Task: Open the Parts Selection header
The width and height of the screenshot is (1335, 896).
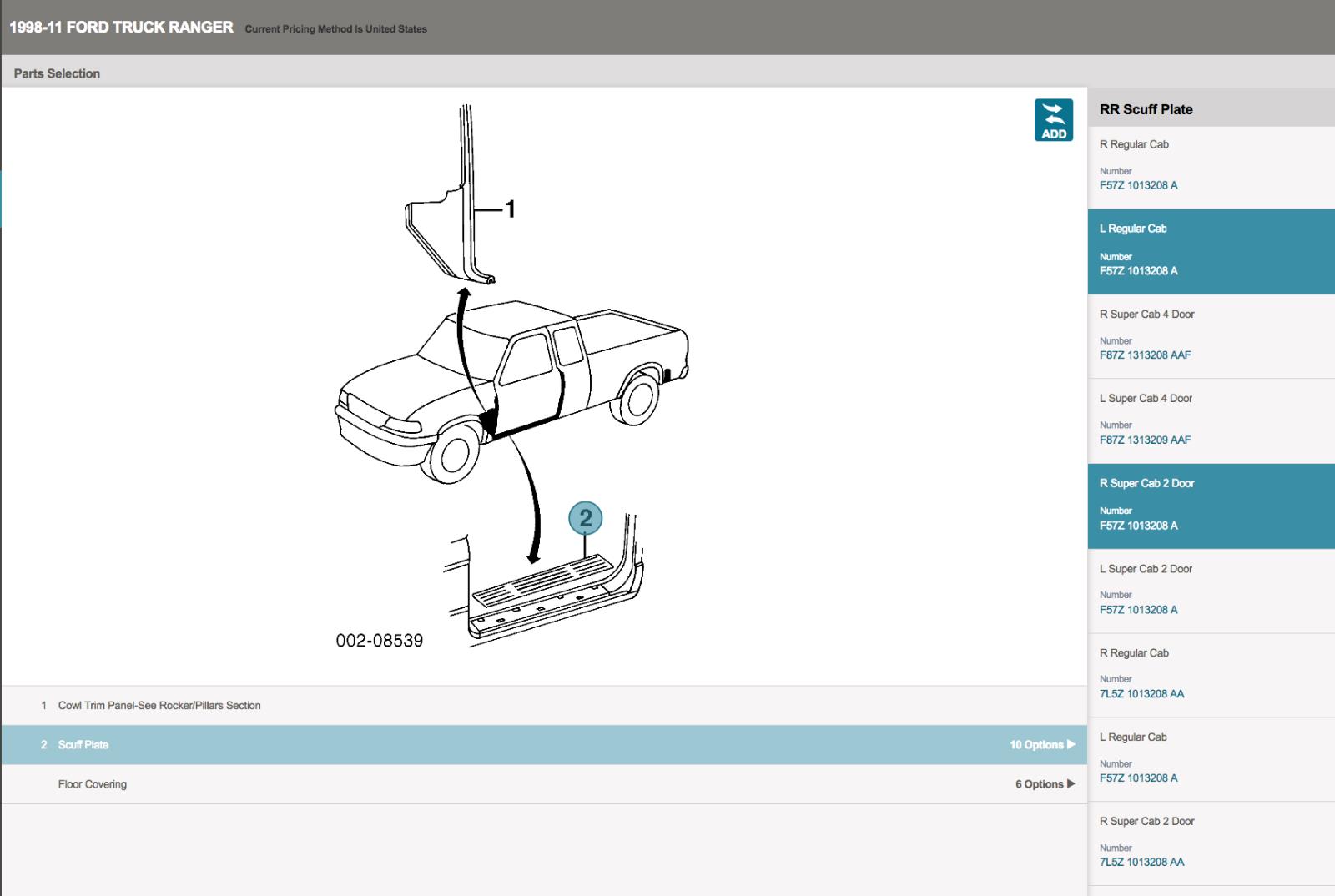Action: click(x=57, y=73)
